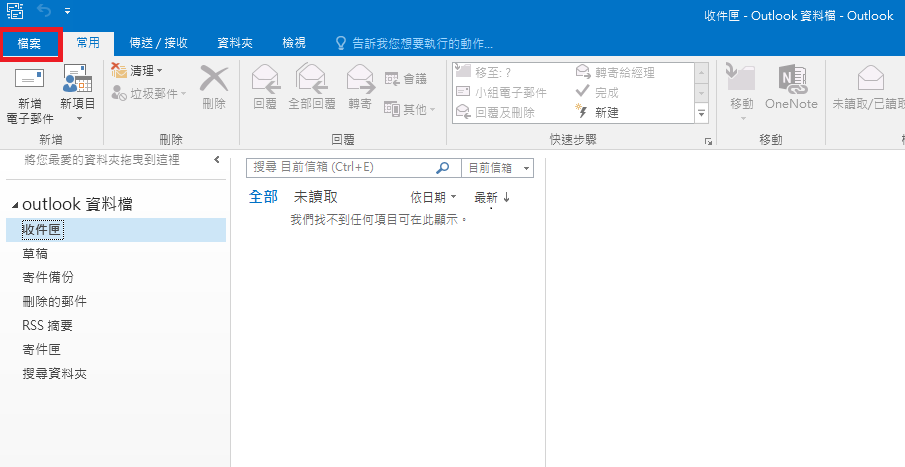Click the quick steps gallery down arrow
The image size is (905, 467).
coord(702,93)
